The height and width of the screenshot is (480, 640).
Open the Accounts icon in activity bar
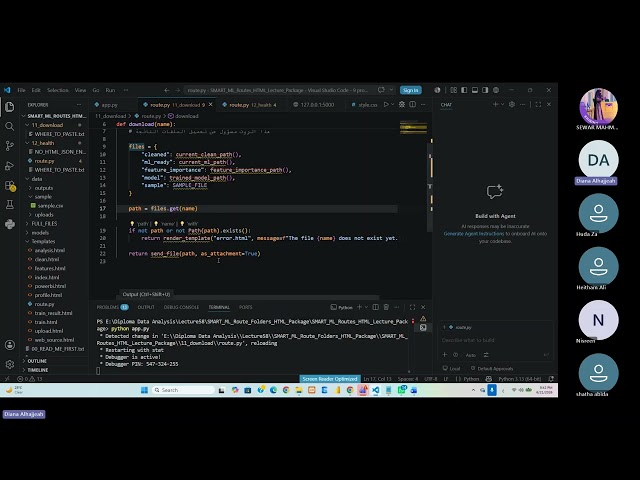click(10, 345)
